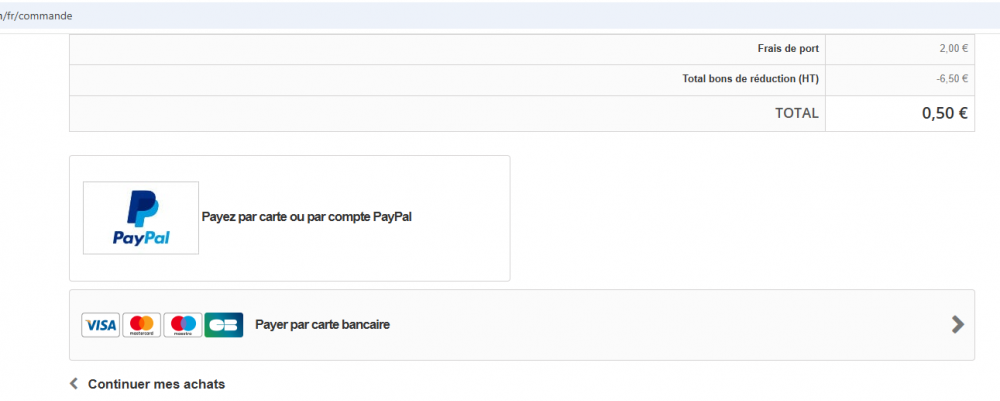Click the Maestro card icon
Image resolution: width=1000 pixels, height=401 pixels.
click(183, 325)
